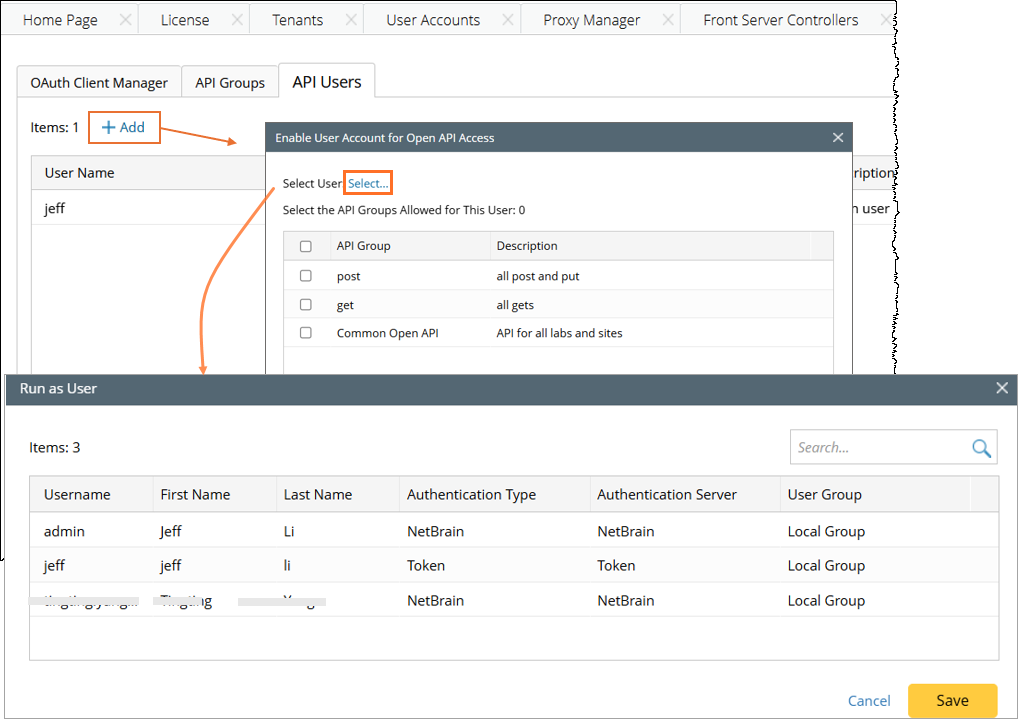This screenshot has height=719, width=1018.
Task: Close the Enable User Account dialog
Action: (838, 138)
